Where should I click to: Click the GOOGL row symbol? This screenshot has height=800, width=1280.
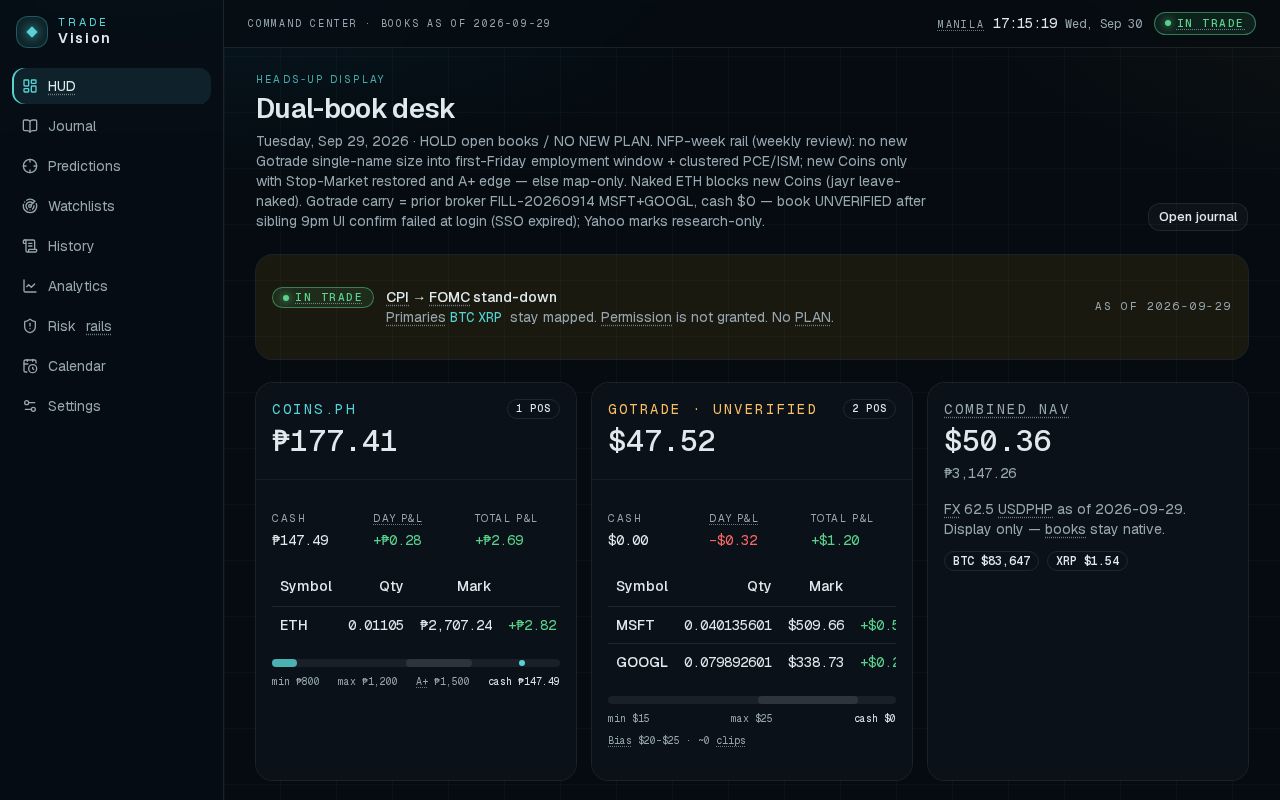[x=642, y=662]
